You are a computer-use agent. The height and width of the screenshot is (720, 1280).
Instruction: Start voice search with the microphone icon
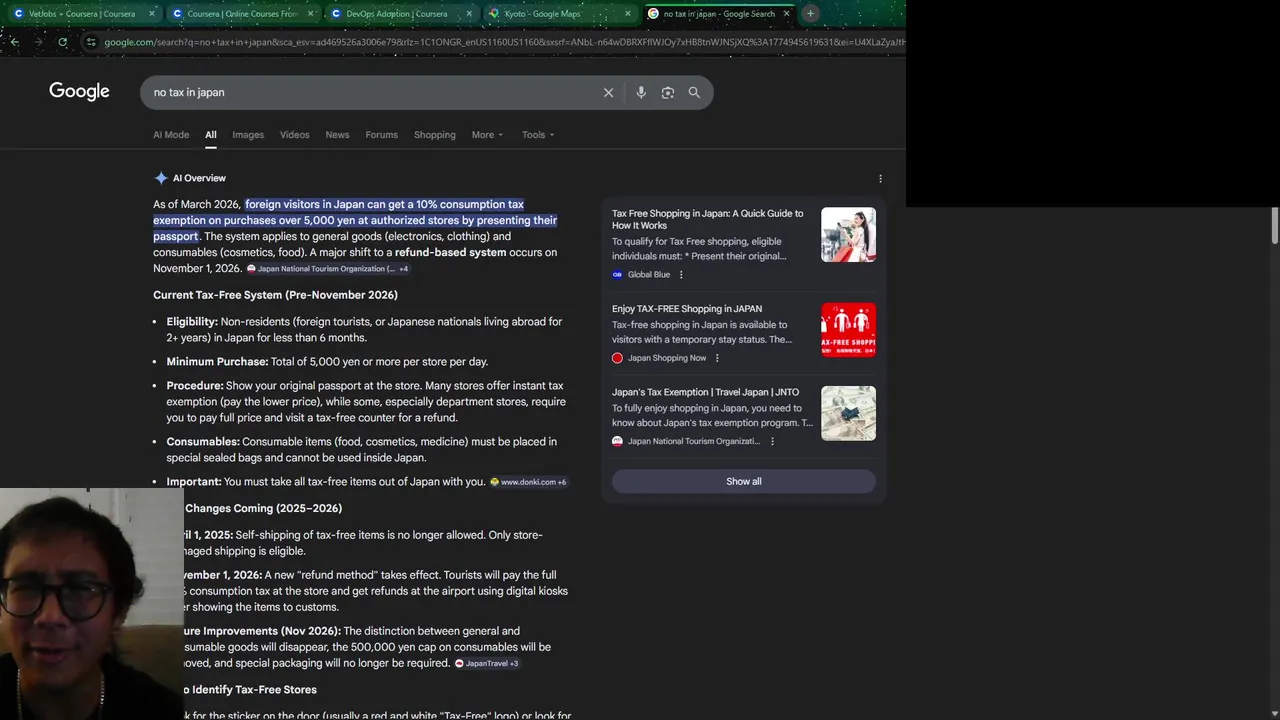tap(641, 92)
